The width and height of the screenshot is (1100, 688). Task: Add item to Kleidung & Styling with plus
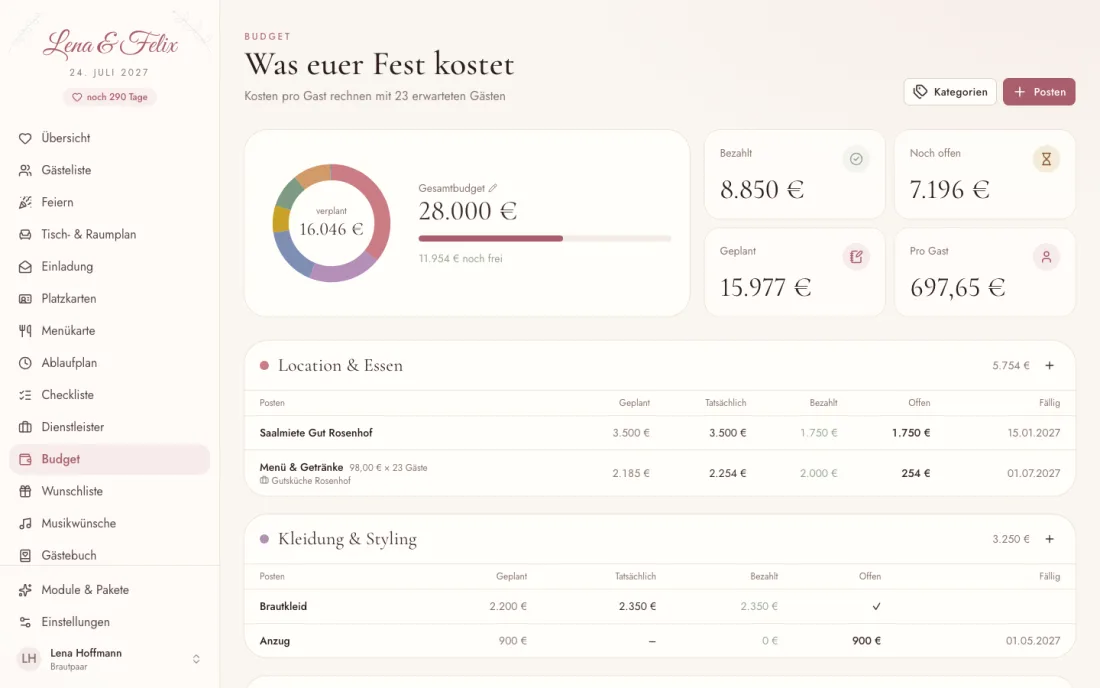coord(1049,539)
